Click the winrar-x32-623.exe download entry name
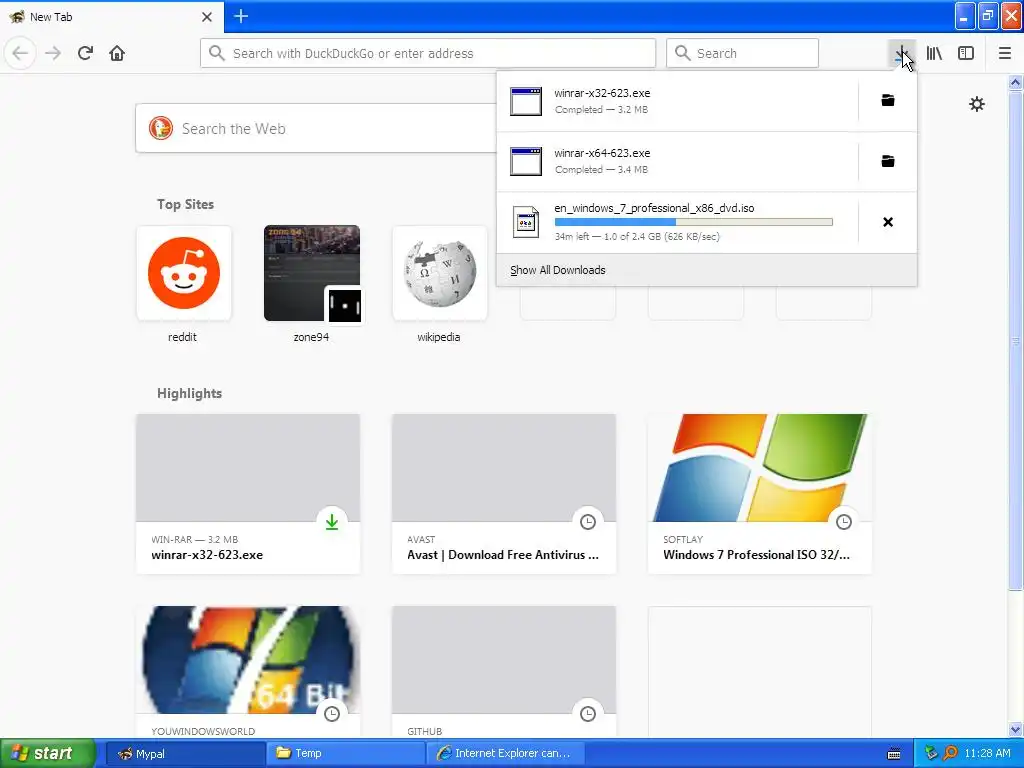The height and width of the screenshot is (768, 1024). [x=602, y=93]
